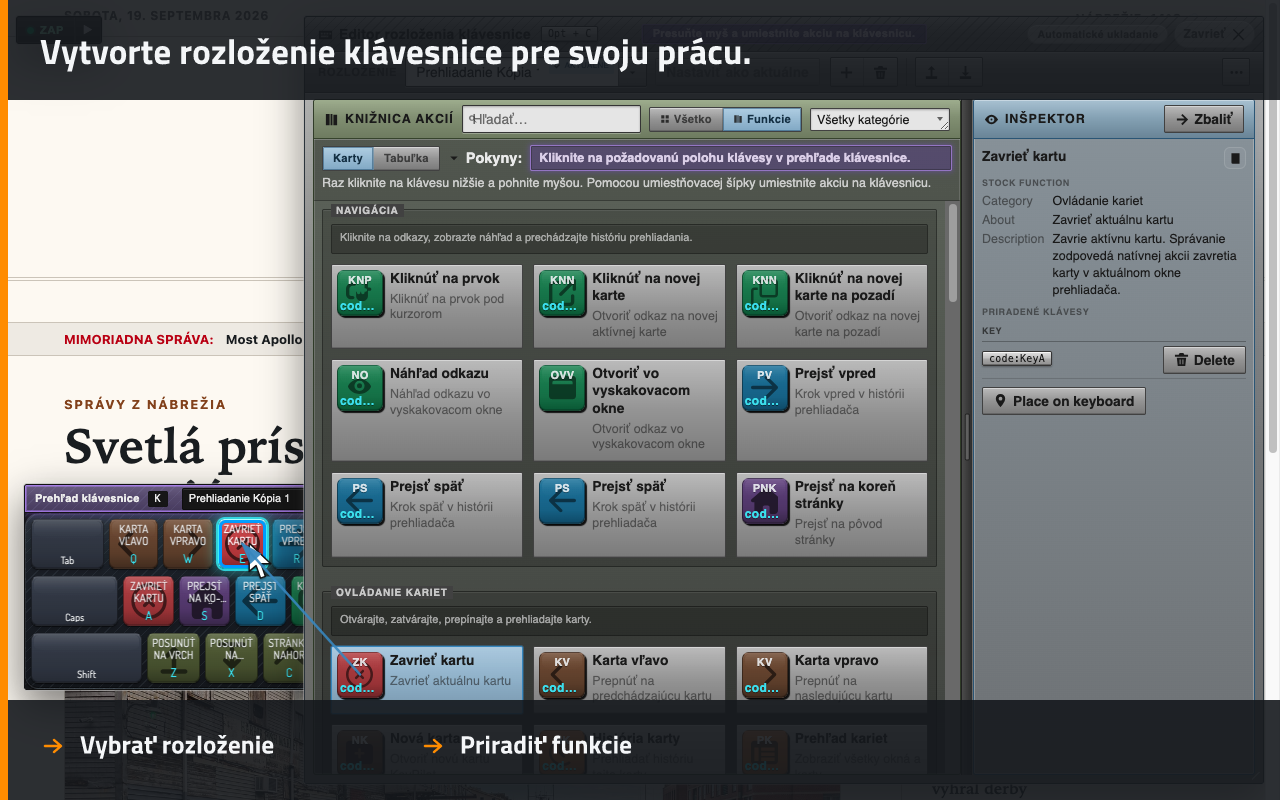The width and height of the screenshot is (1280, 800).
Task: Click the Tab key in keyboard overview
Action: pyautogui.click(x=68, y=544)
